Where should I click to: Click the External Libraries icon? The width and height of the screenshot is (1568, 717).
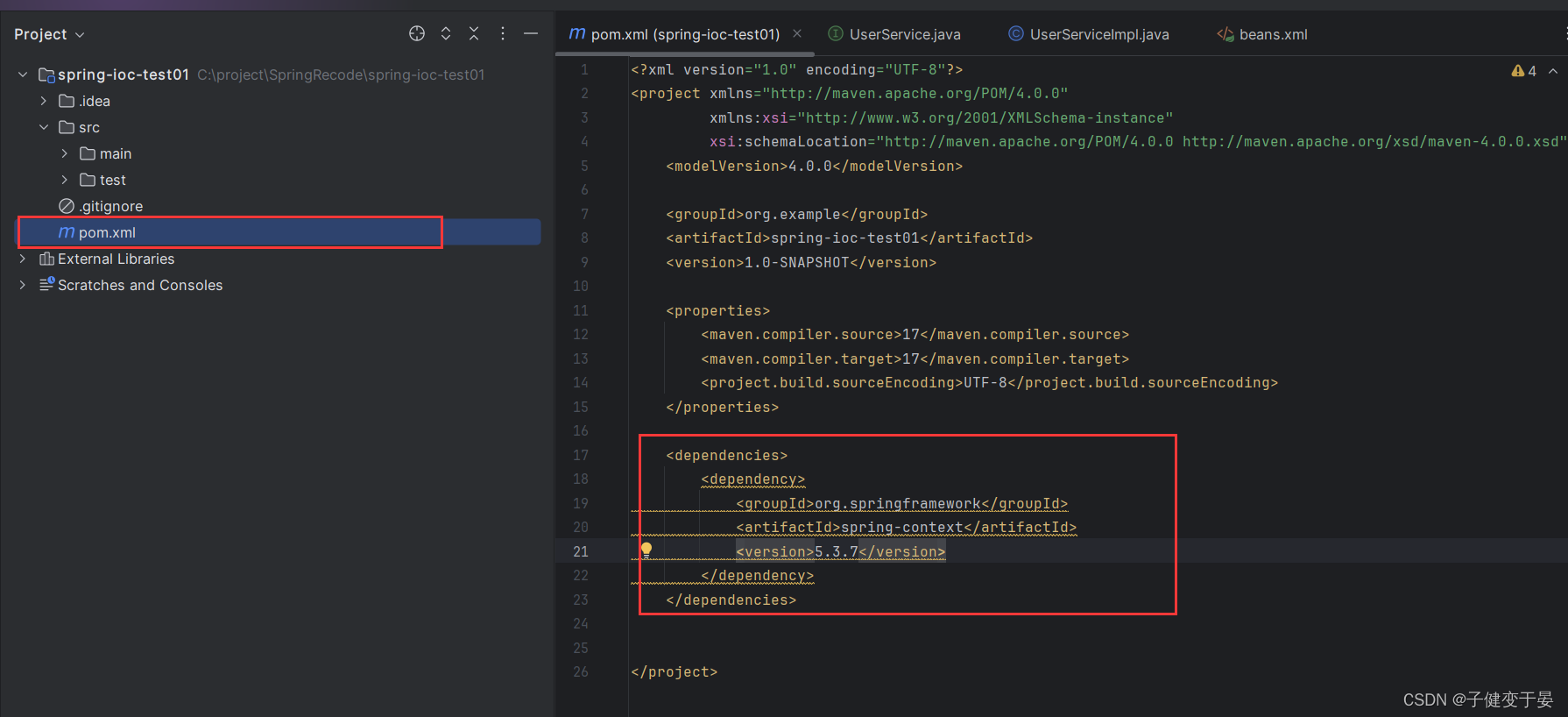pyautogui.click(x=47, y=259)
